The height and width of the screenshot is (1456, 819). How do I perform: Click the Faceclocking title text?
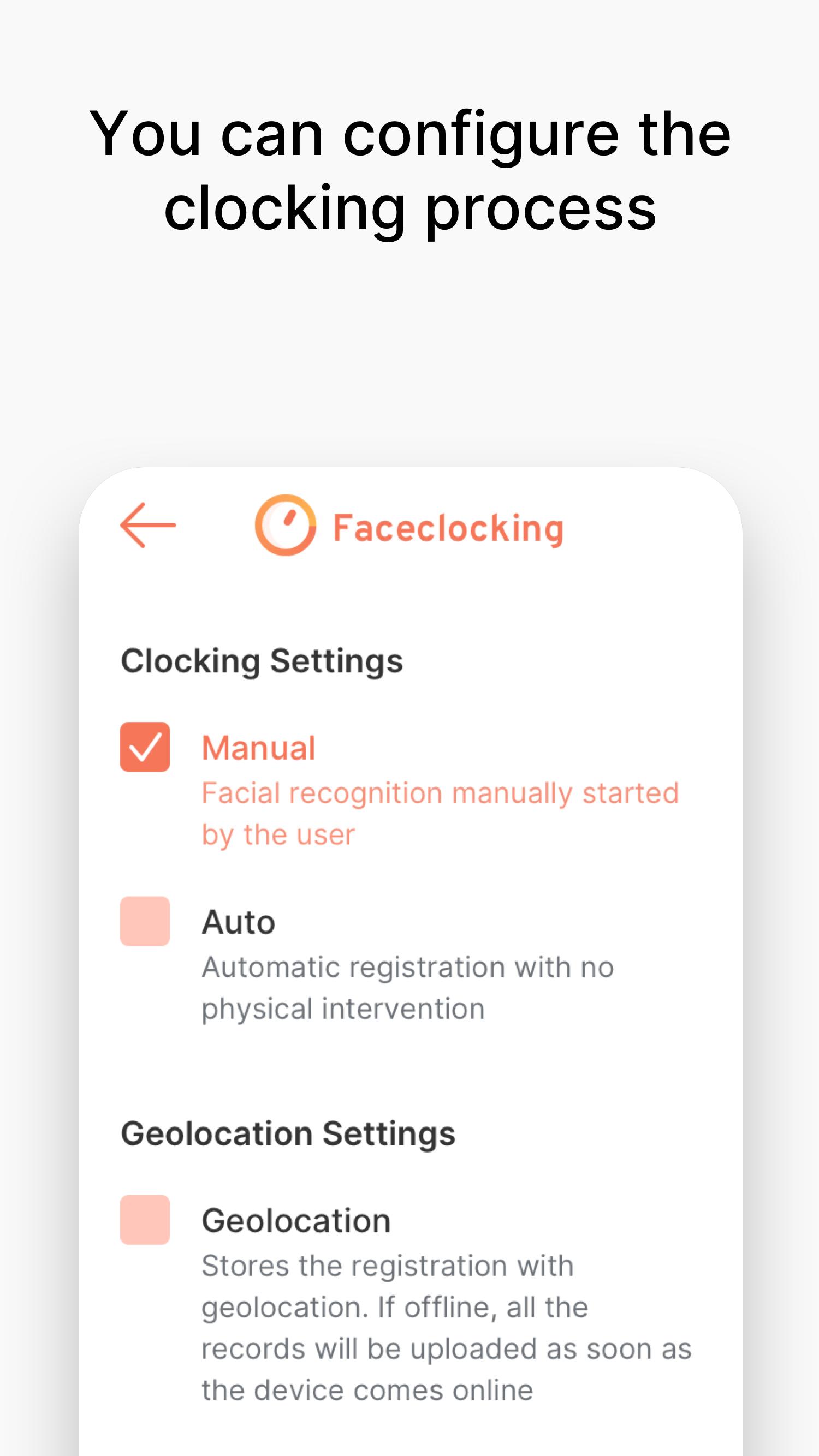pyautogui.click(x=448, y=528)
